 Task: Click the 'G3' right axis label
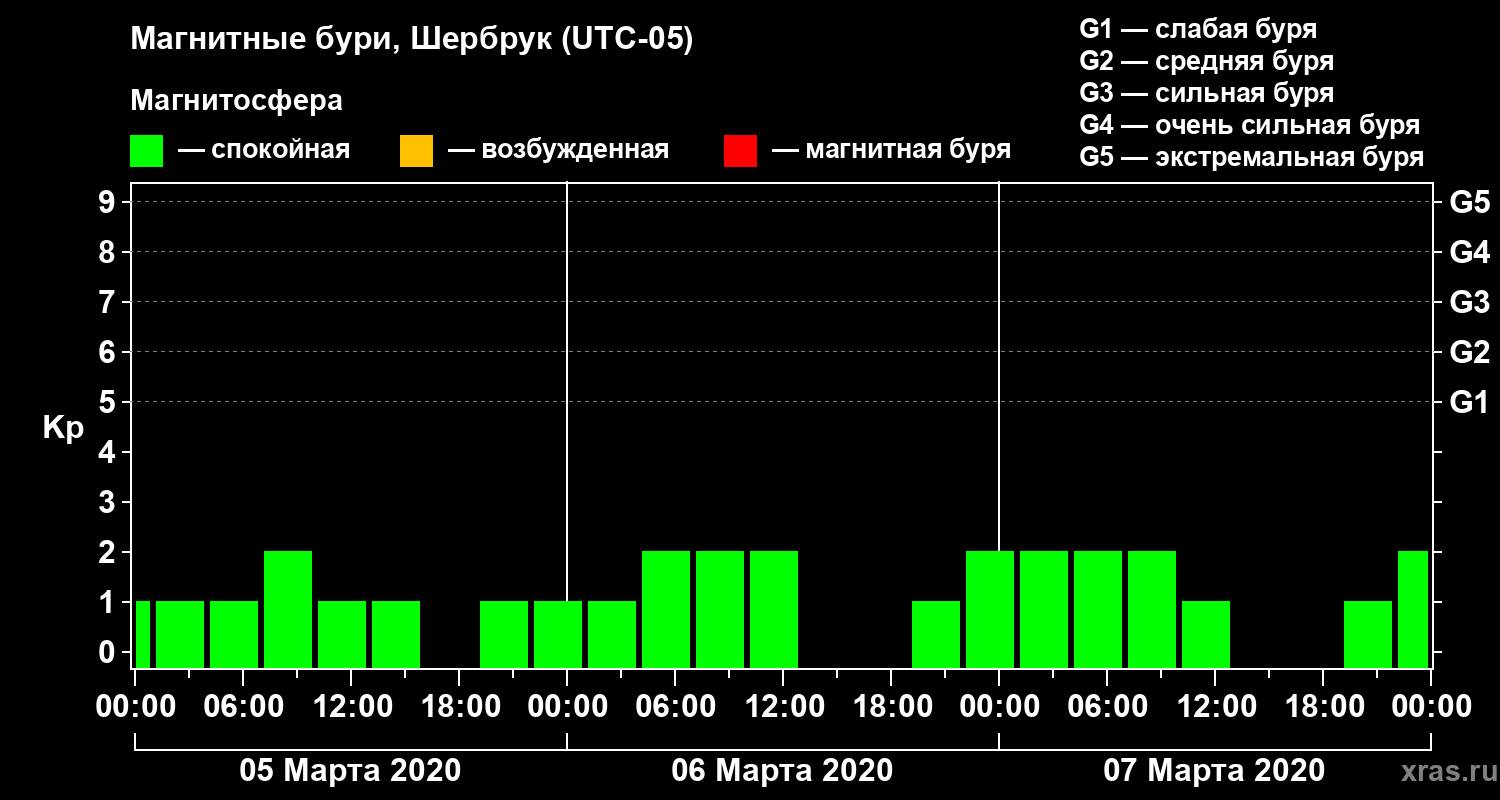(1469, 302)
